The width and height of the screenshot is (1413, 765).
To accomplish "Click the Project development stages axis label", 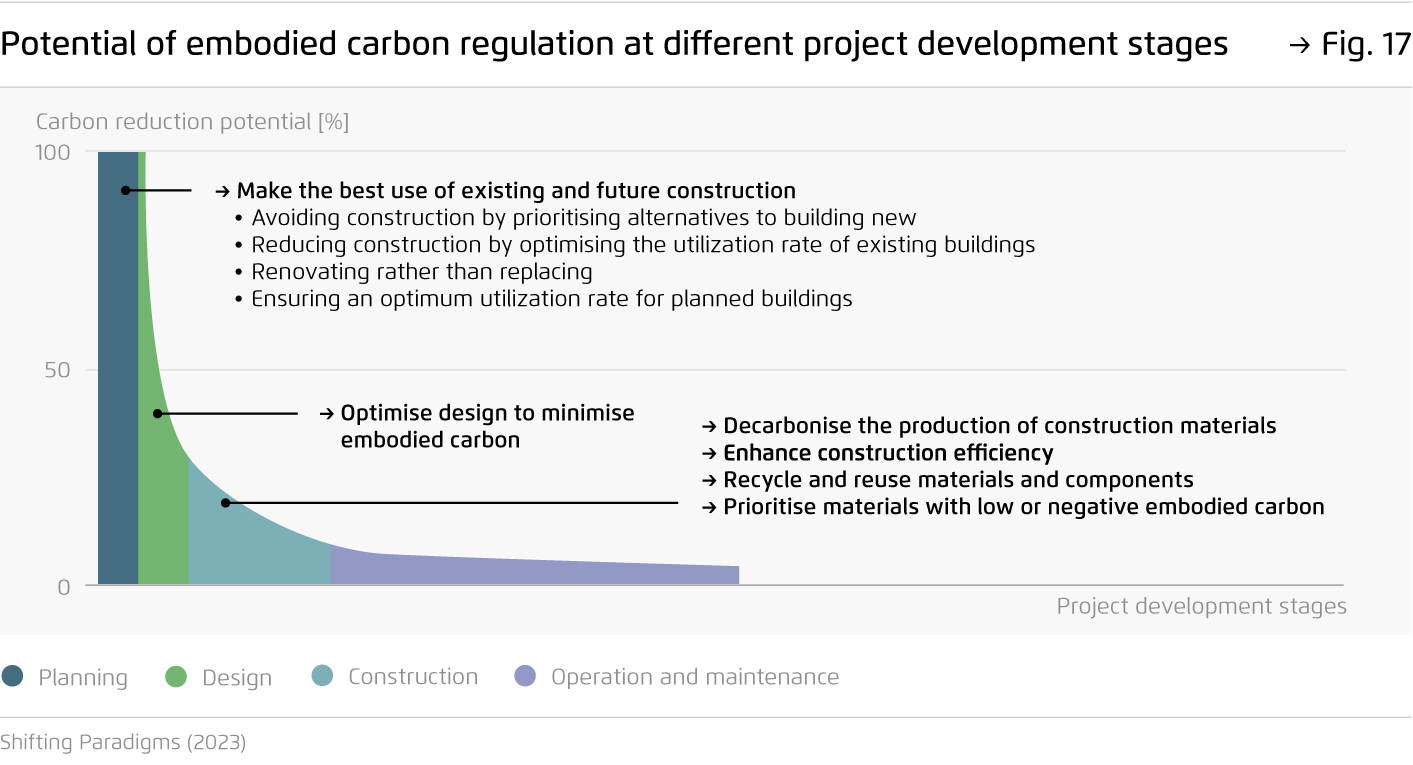I will tap(1201, 607).
